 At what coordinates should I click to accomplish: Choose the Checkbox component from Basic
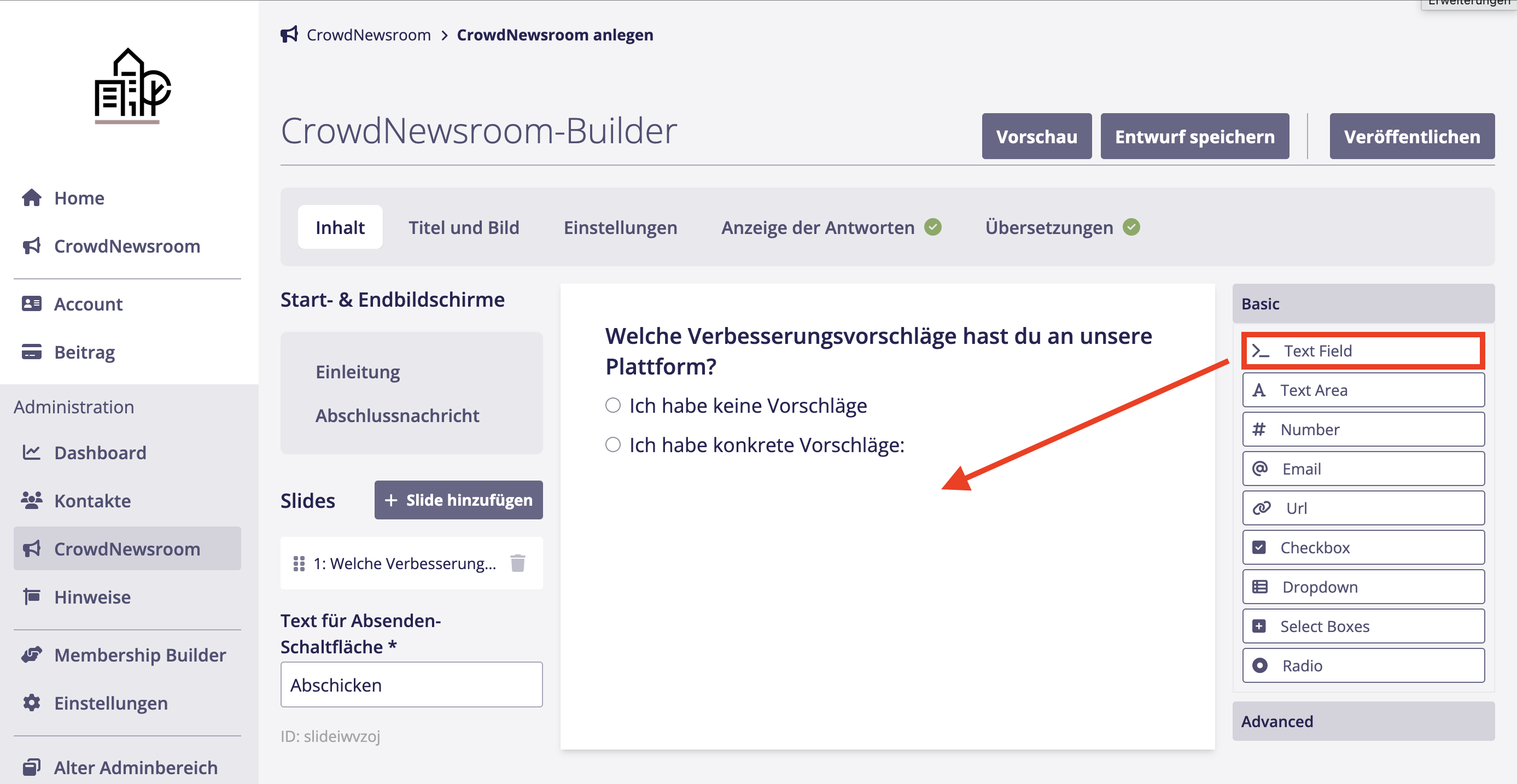point(1363,547)
